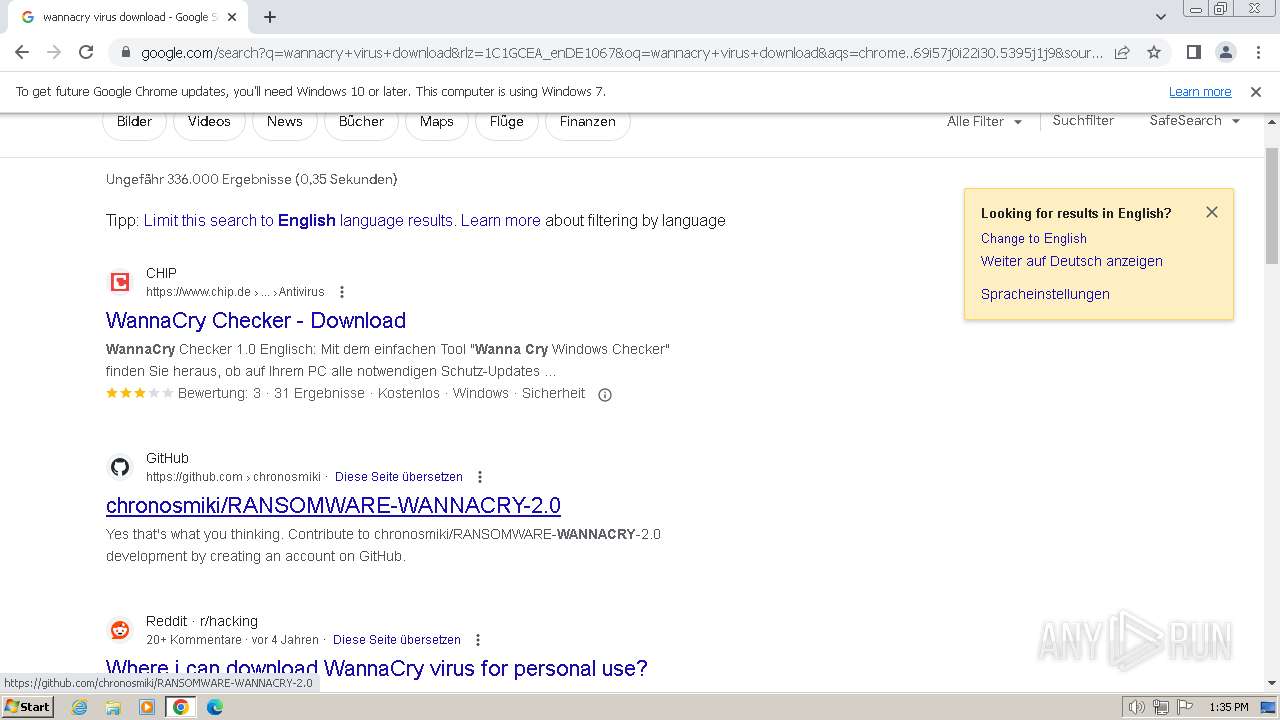Share this page from the address bar

(1122, 52)
